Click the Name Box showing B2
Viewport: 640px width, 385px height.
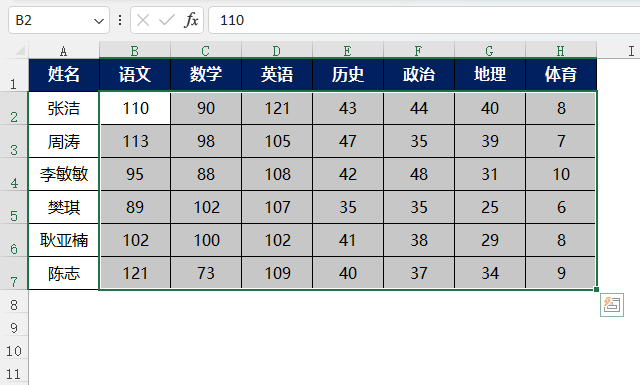(59, 20)
